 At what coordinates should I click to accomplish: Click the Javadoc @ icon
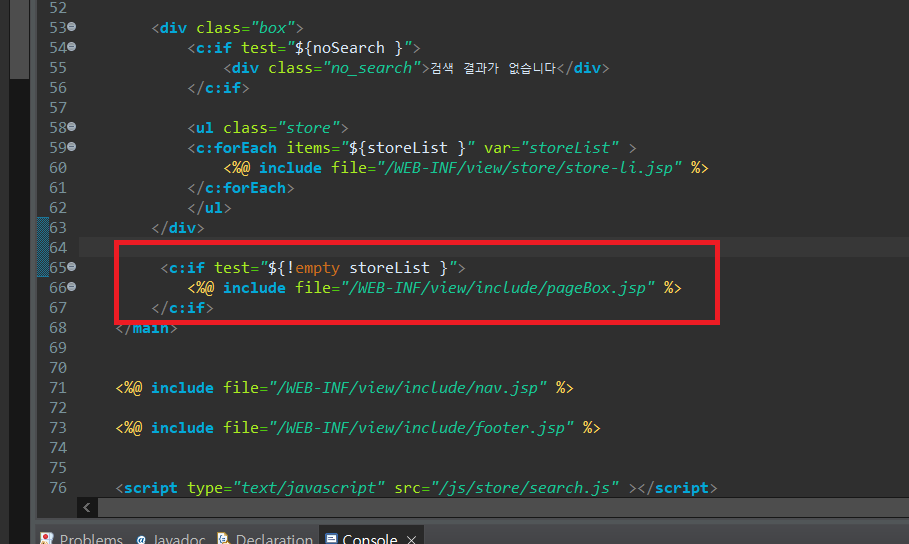point(141,539)
